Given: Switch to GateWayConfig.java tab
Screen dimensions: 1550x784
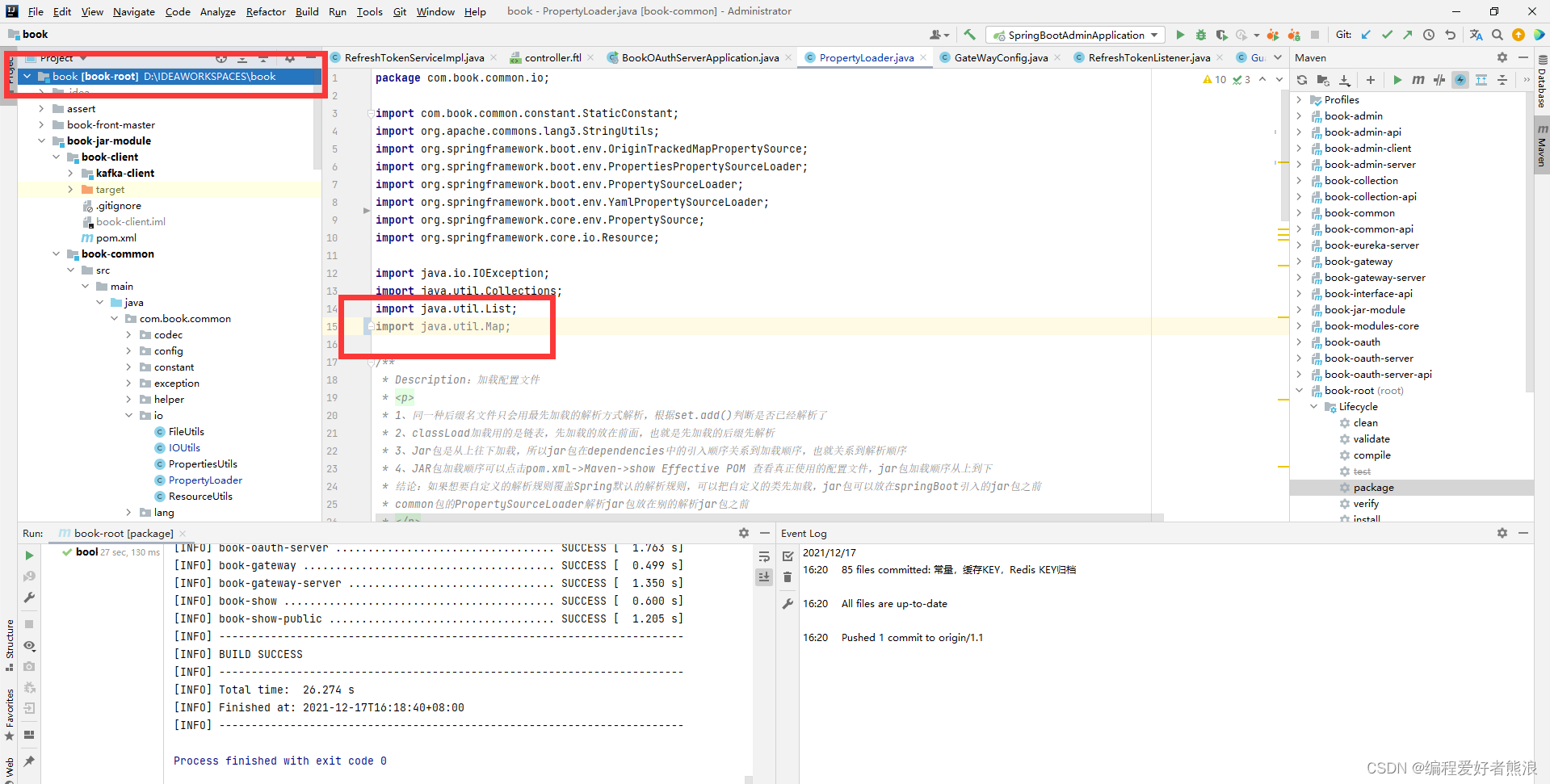Looking at the screenshot, I should (1001, 57).
